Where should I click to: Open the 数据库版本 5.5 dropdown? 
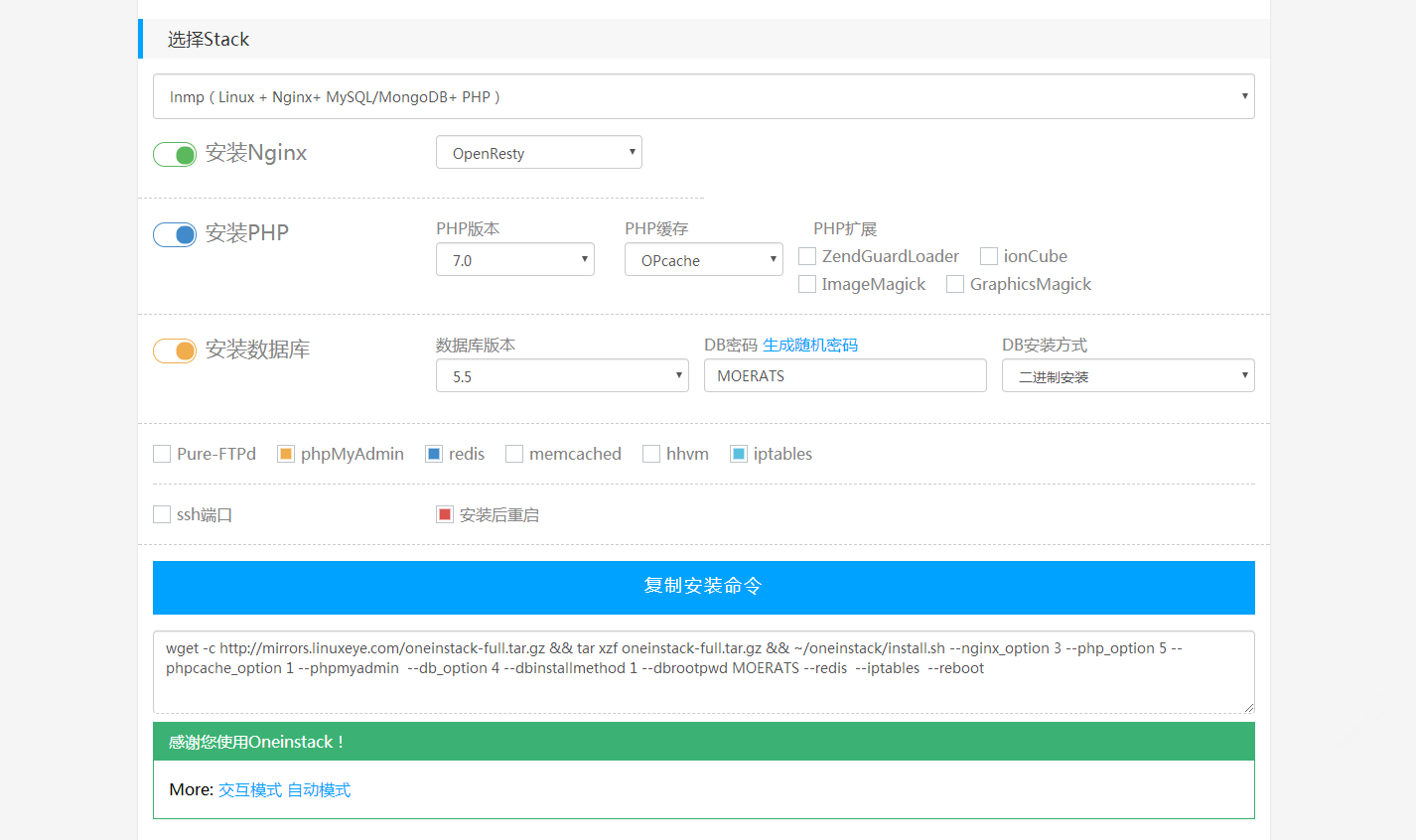click(562, 375)
